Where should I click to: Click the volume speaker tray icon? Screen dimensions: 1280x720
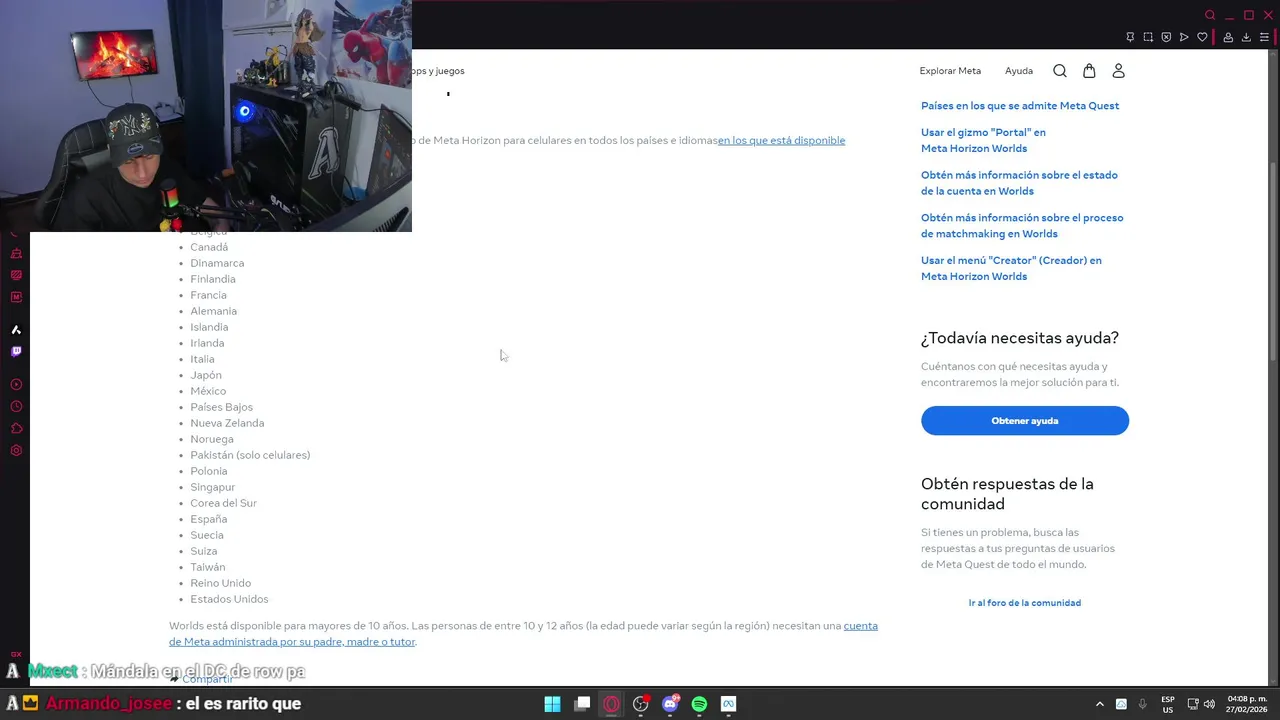point(1210,704)
